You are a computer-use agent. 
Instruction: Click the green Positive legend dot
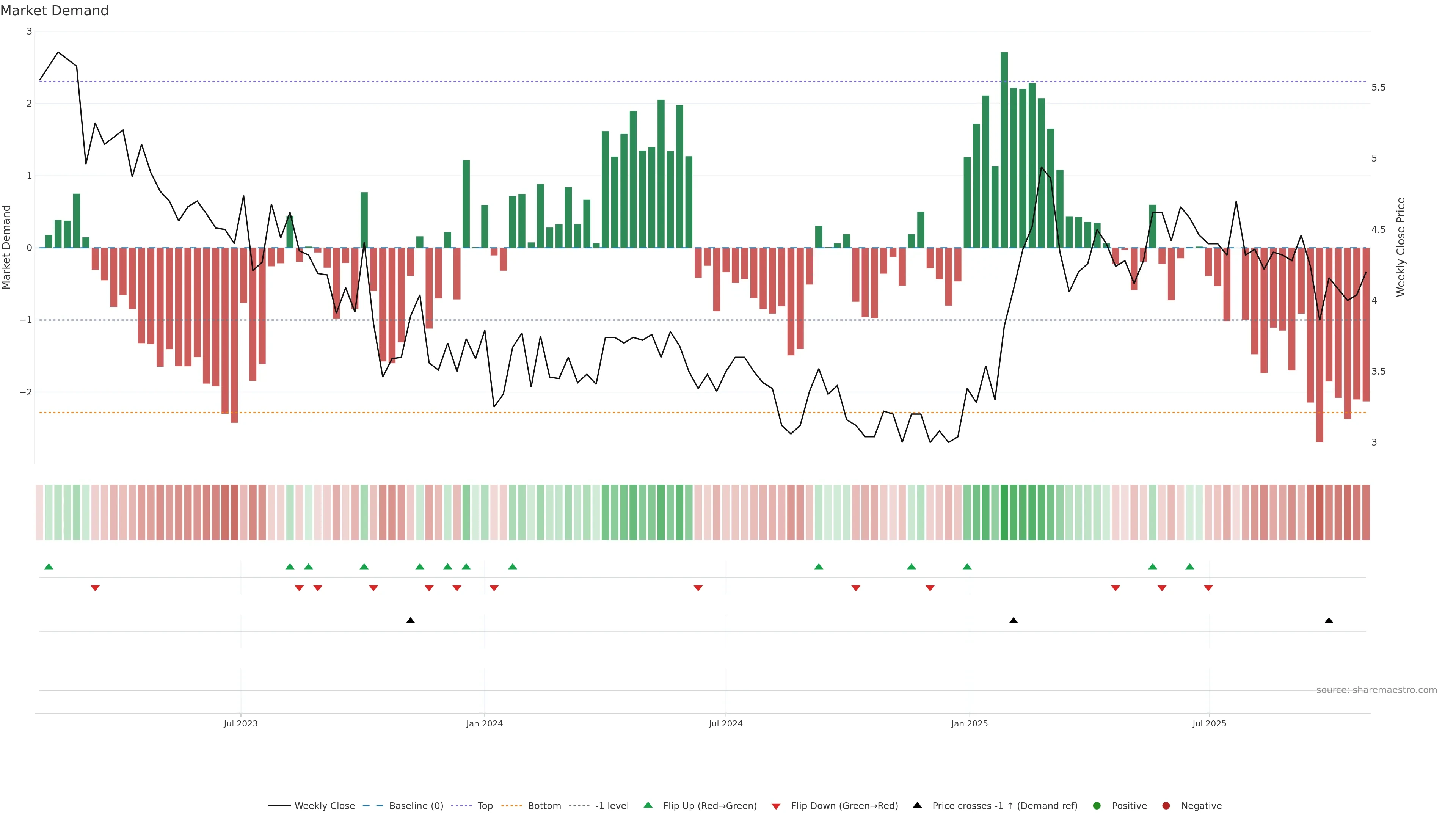[1097, 805]
